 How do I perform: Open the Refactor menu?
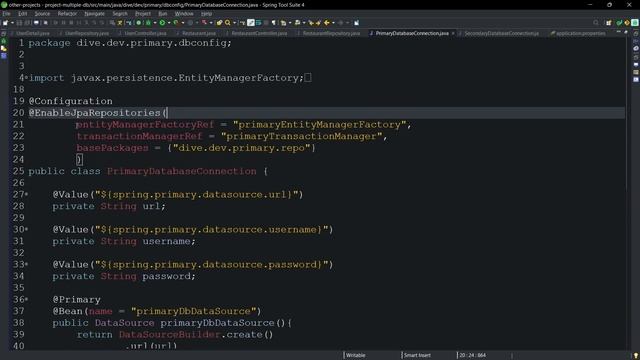tap(67, 13)
